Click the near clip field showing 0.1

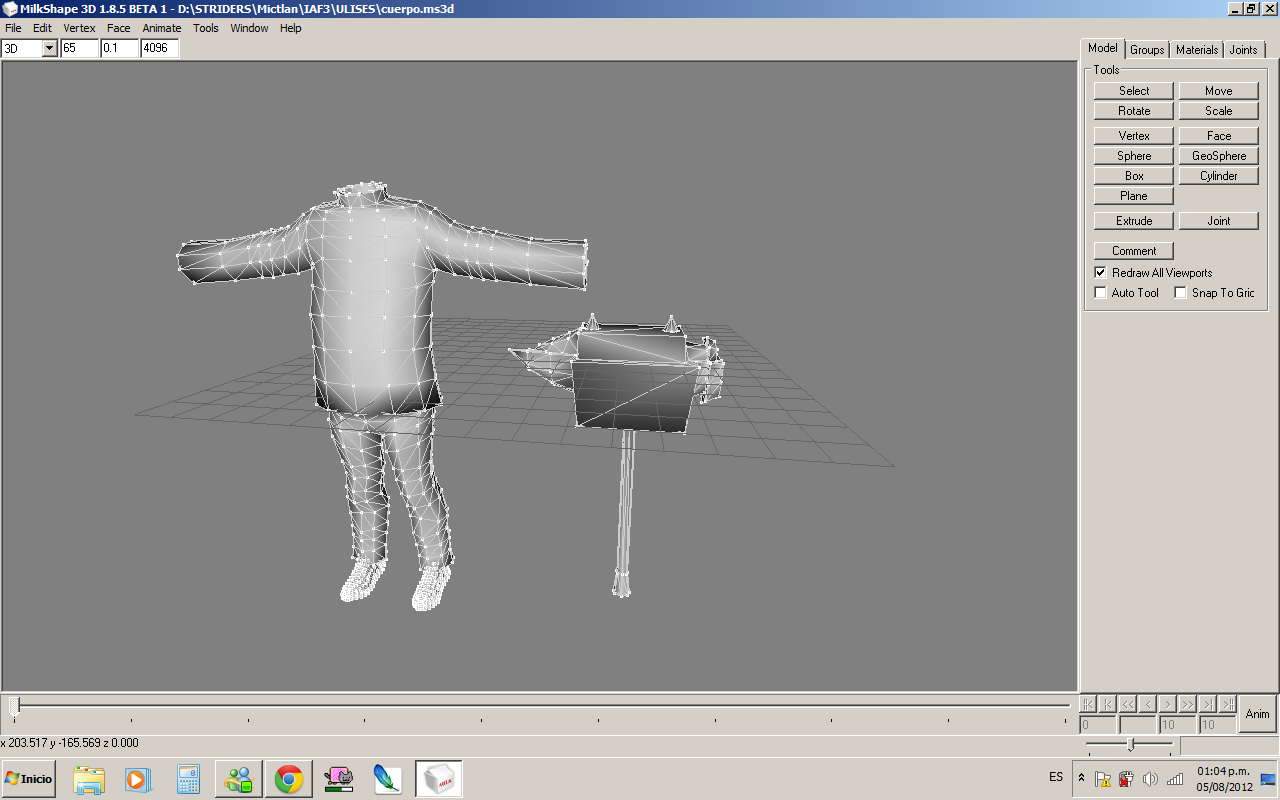coord(120,48)
